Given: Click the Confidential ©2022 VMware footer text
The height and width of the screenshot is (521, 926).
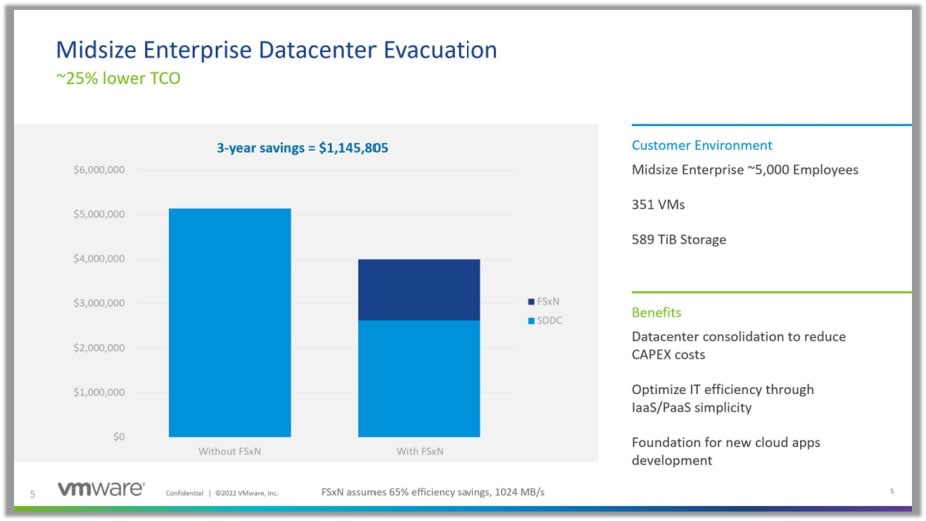Looking at the screenshot, I should pyautogui.click(x=221, y=493).
